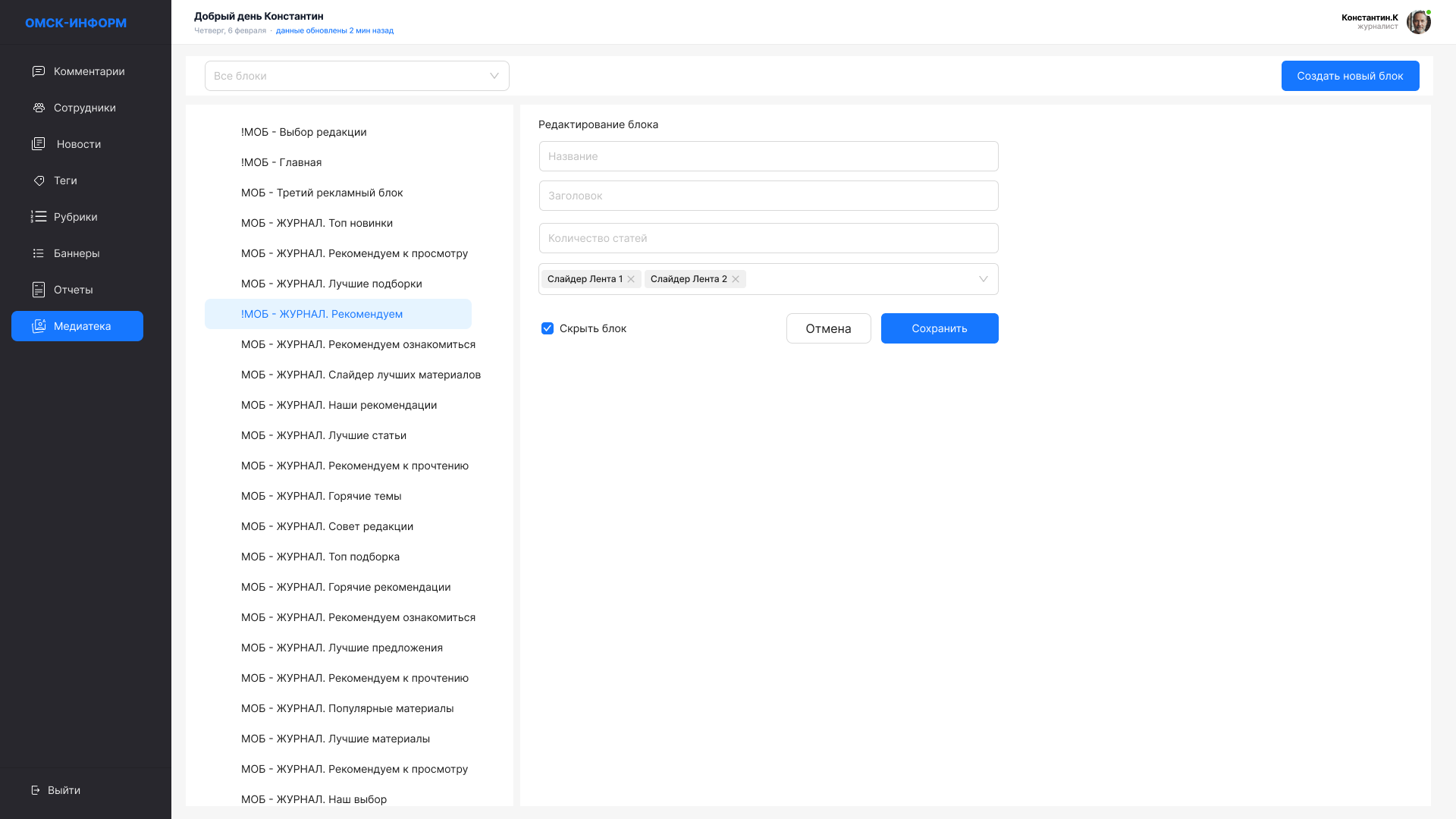Screen dimensions: 1456x819
Task: Click the Медиатека icon in sidebar
Action: [x=39, y=325]
